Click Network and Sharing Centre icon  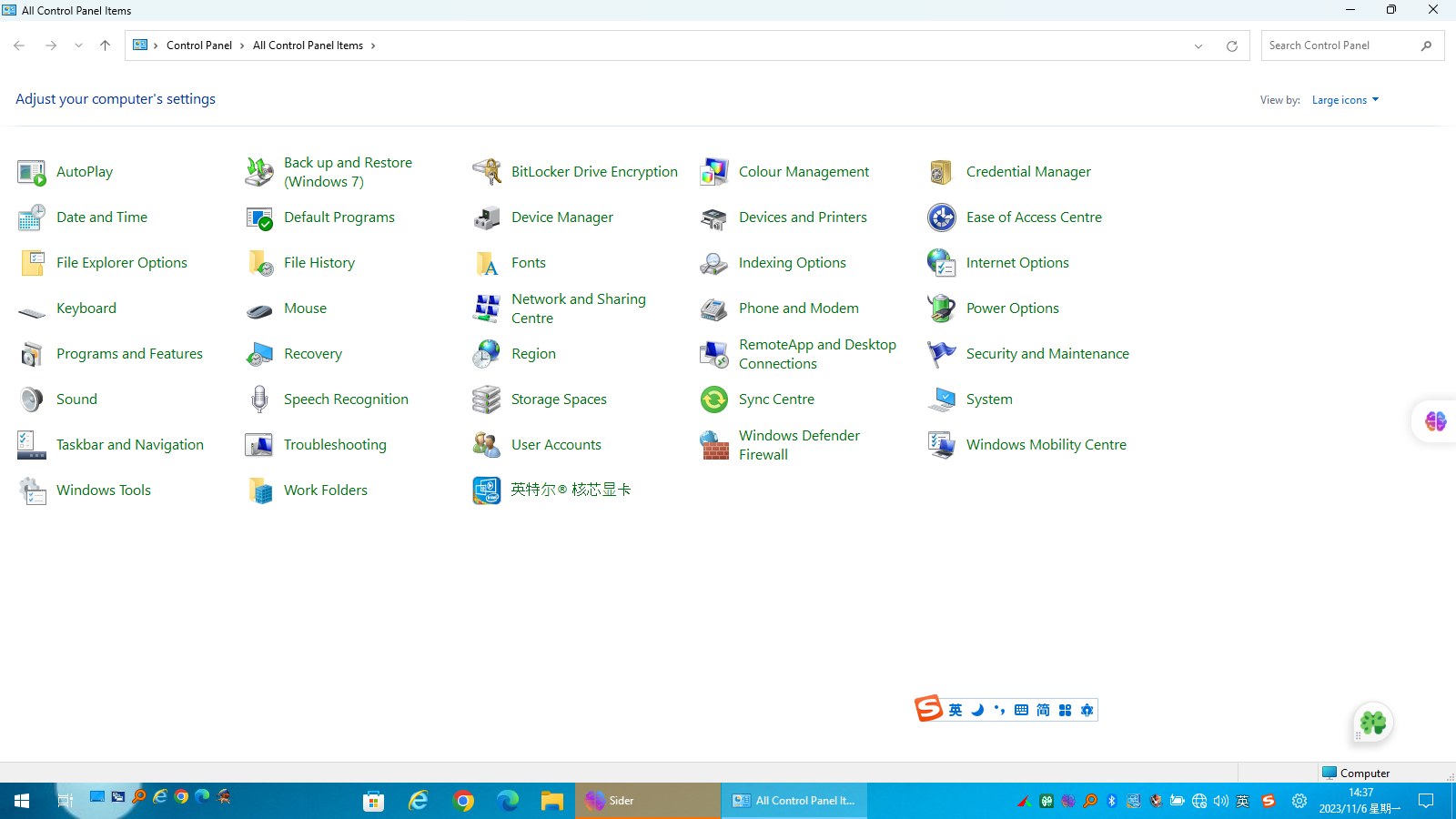487,308
